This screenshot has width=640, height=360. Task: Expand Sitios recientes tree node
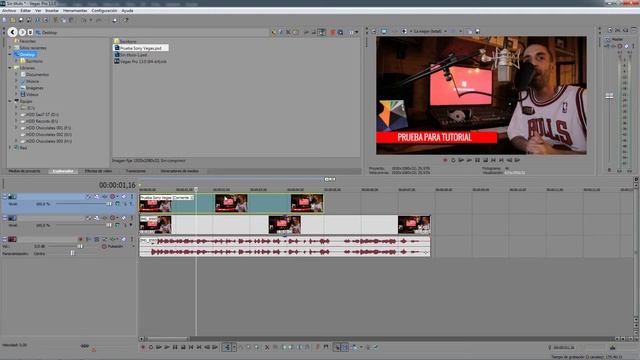click(10, 48)
